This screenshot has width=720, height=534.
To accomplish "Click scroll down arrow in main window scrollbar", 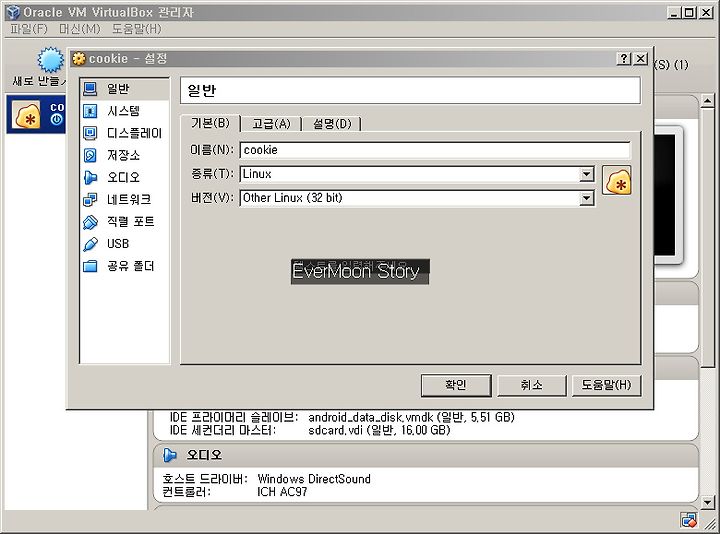I will 708,502.
